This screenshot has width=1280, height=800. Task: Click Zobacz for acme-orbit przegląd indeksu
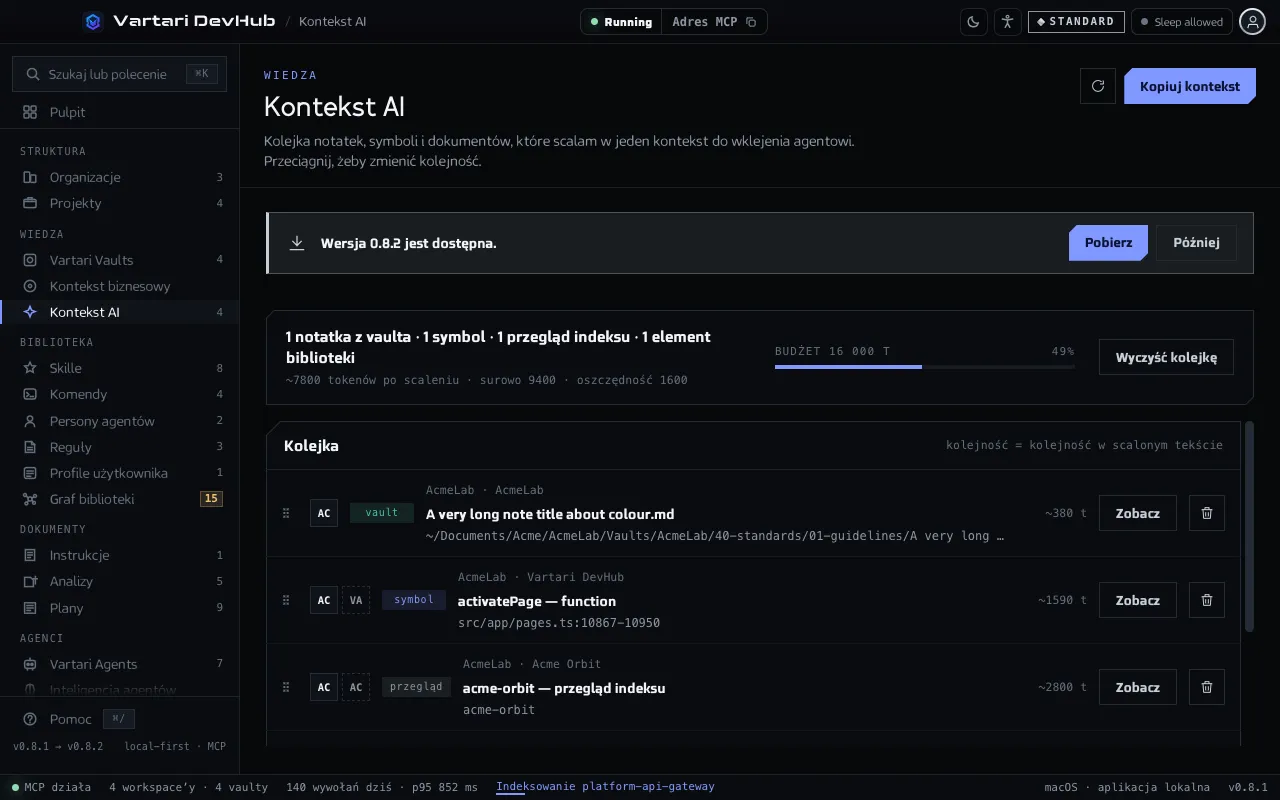1138,687
